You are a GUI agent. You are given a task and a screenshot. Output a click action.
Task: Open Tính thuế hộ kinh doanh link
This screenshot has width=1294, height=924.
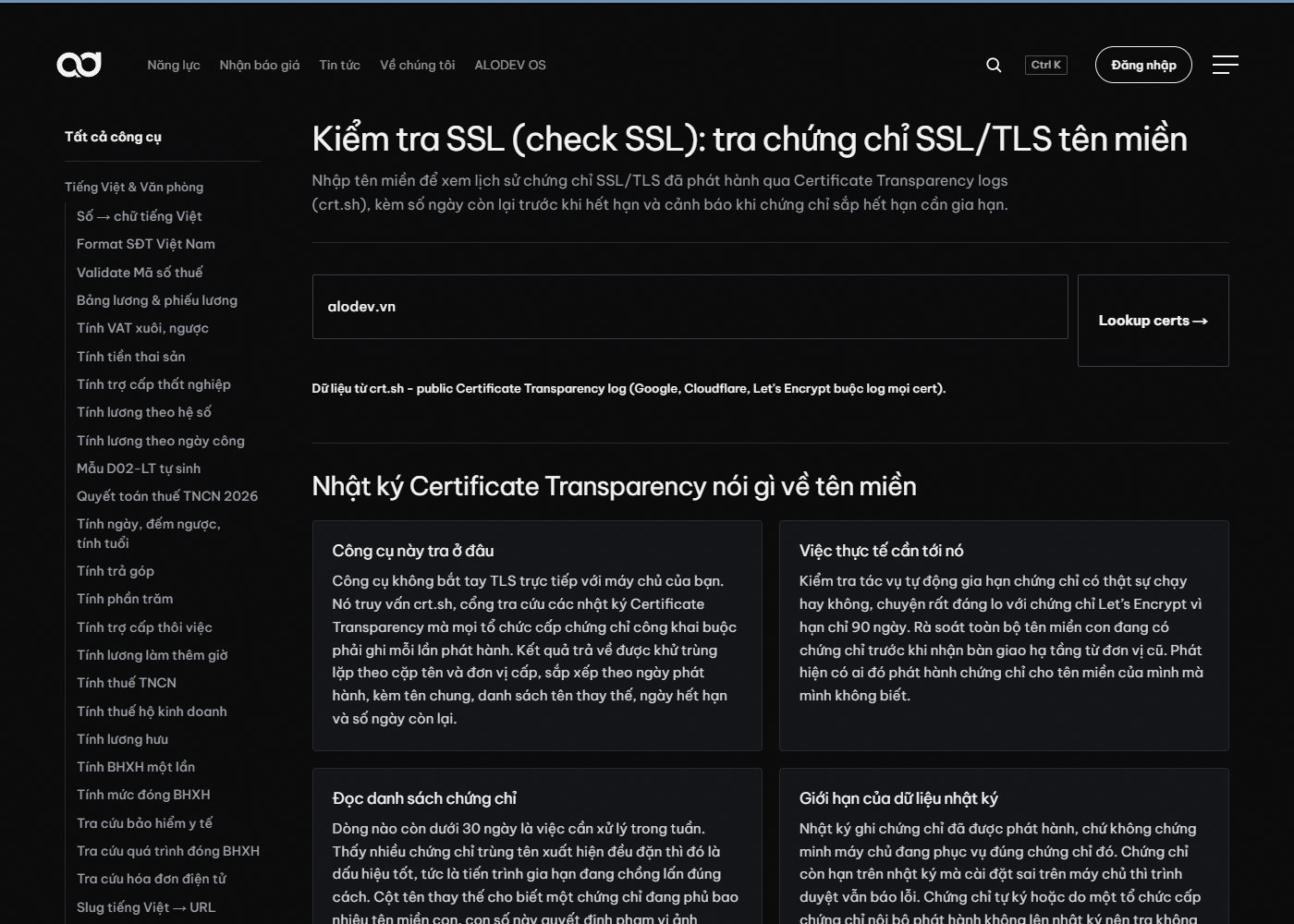pos(152,711)
